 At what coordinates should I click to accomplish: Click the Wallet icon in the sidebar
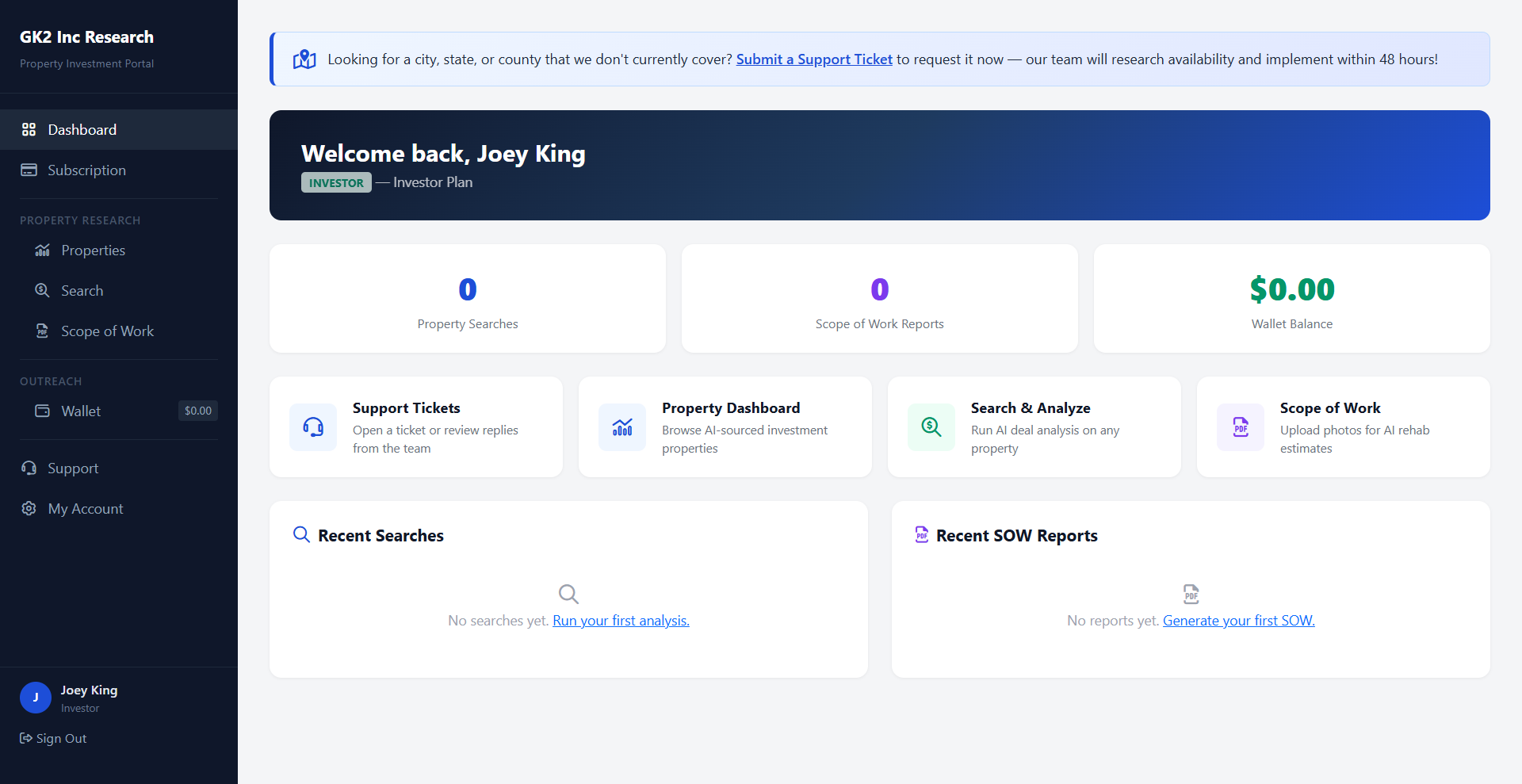pyautogui.click(x=43, y=411)
